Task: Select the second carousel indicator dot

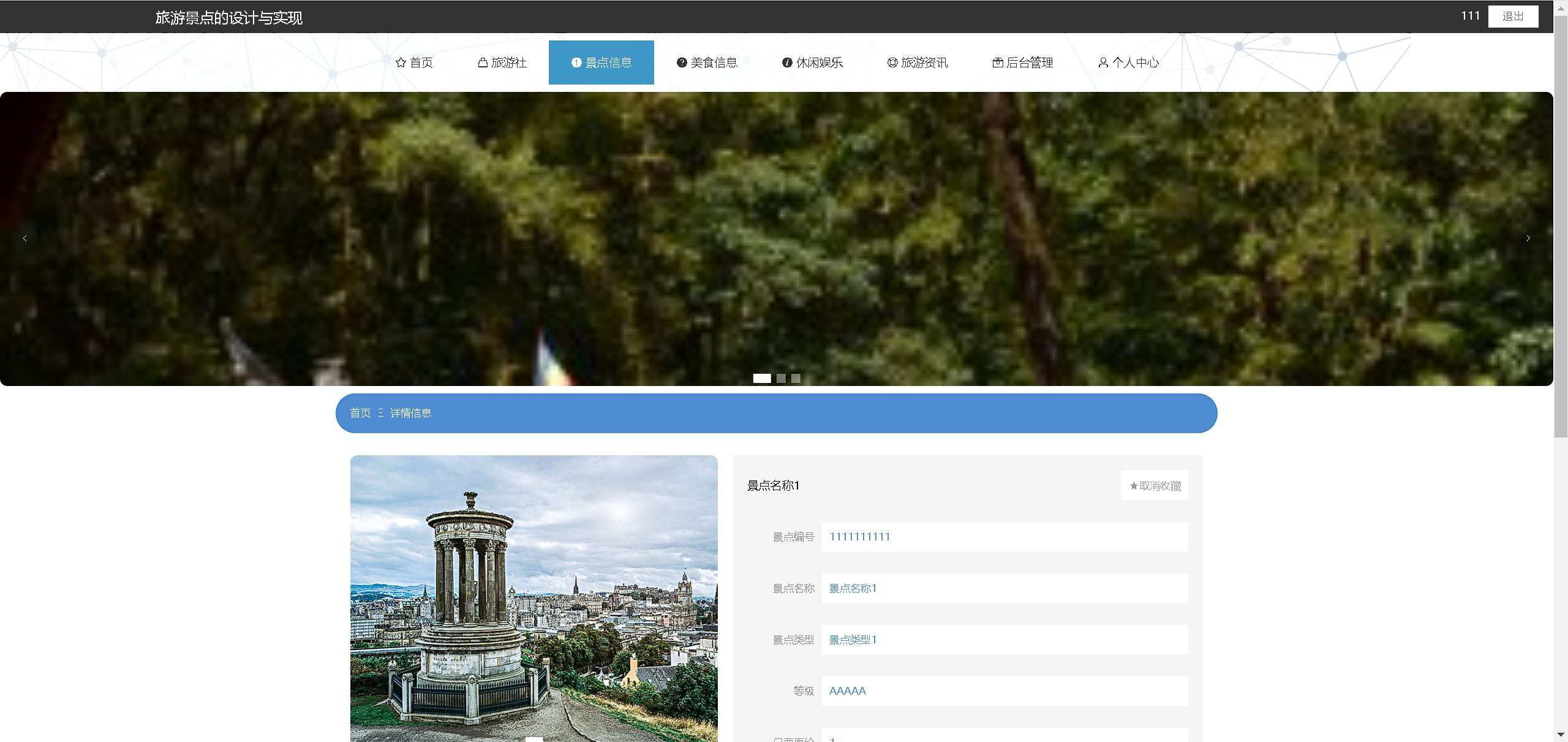Action: click(781, 378)
